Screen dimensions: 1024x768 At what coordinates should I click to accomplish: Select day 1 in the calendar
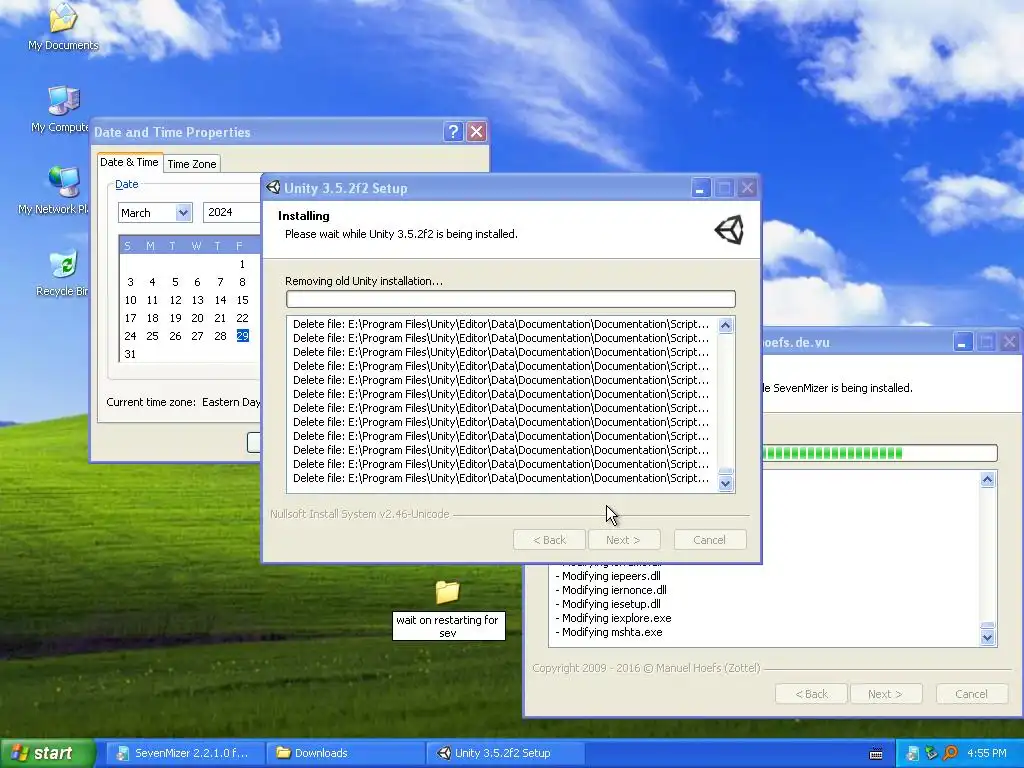pyautogui.click(x=242, y=264)
